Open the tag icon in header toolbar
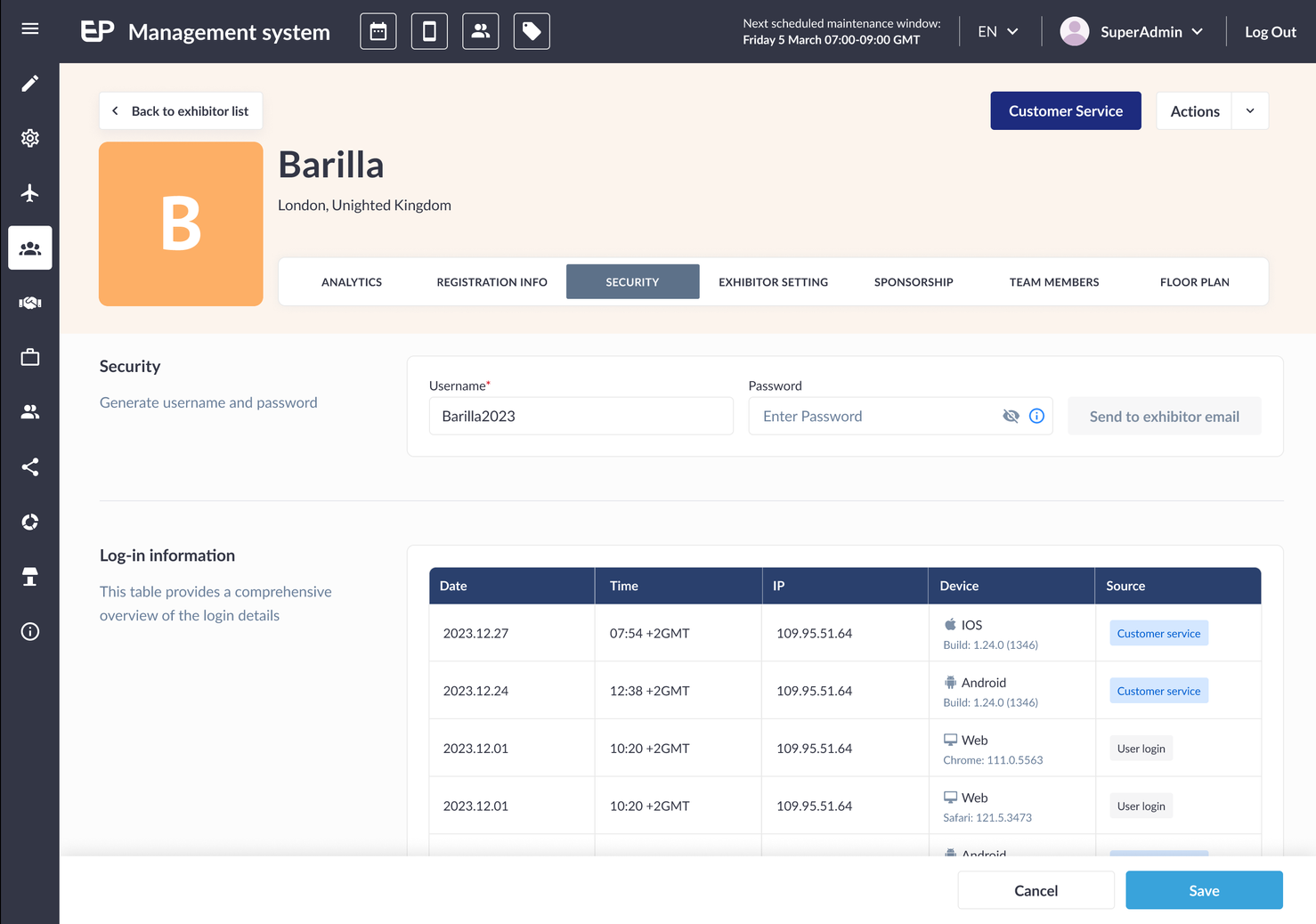This screenshot has height=924, width=1316. (x=532, y=31)
